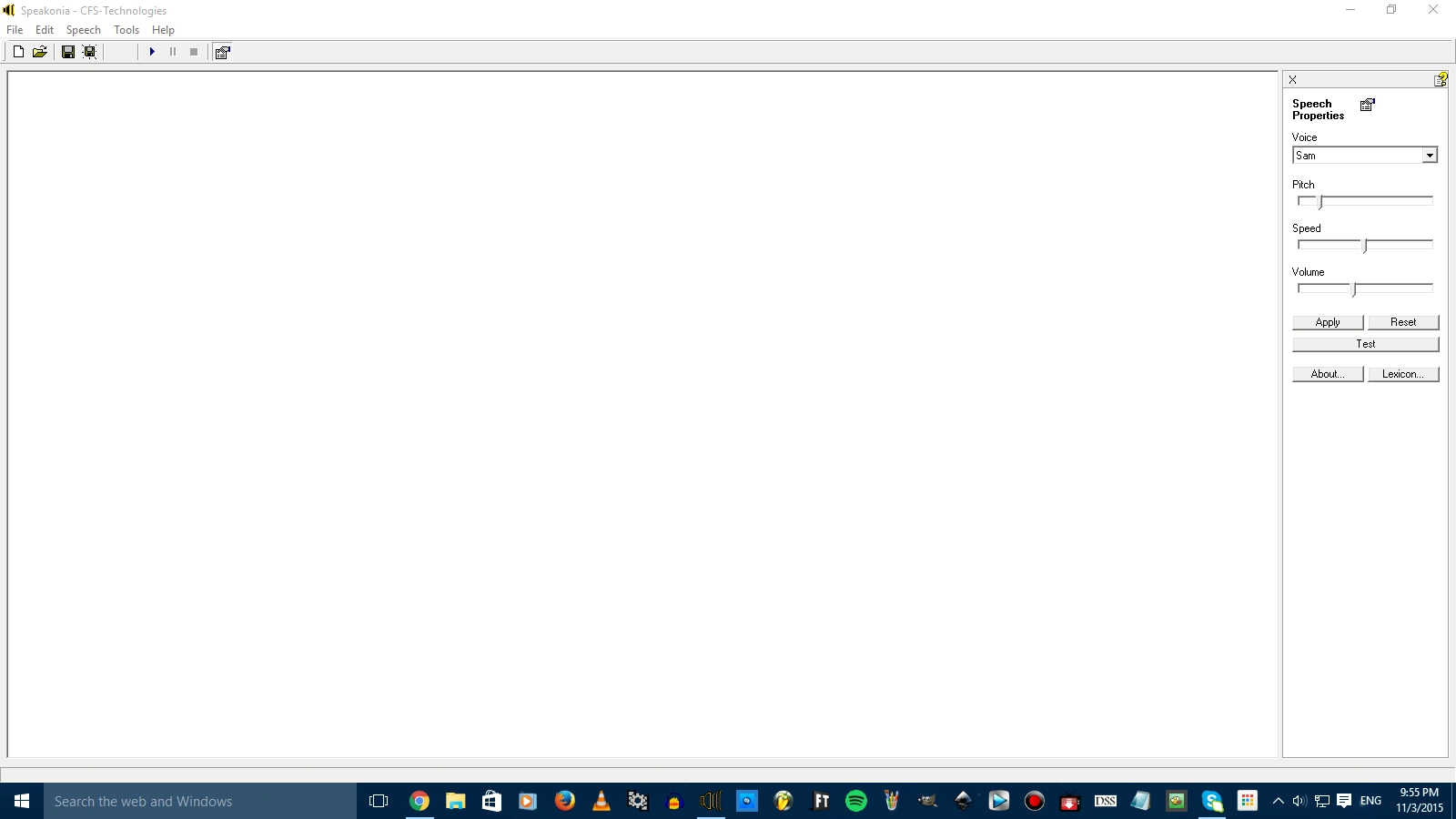Open the File menu
The height and width of the screenshot is (819, 1456).
[15, 30]
